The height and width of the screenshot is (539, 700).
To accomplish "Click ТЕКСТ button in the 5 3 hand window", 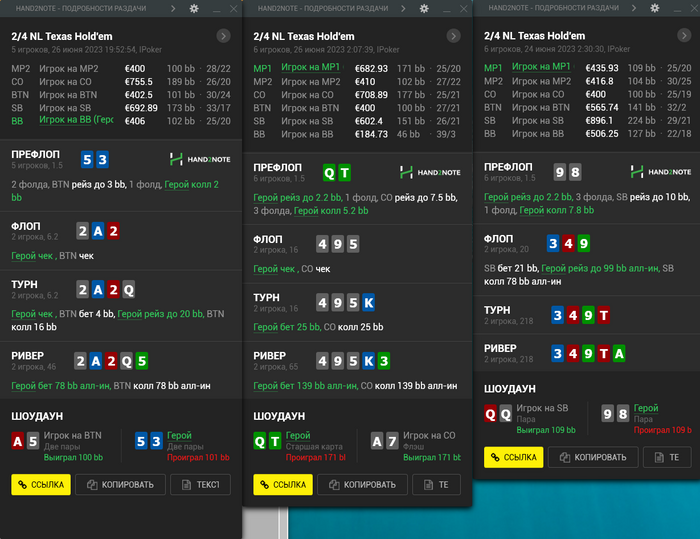I will click(200, 485).
